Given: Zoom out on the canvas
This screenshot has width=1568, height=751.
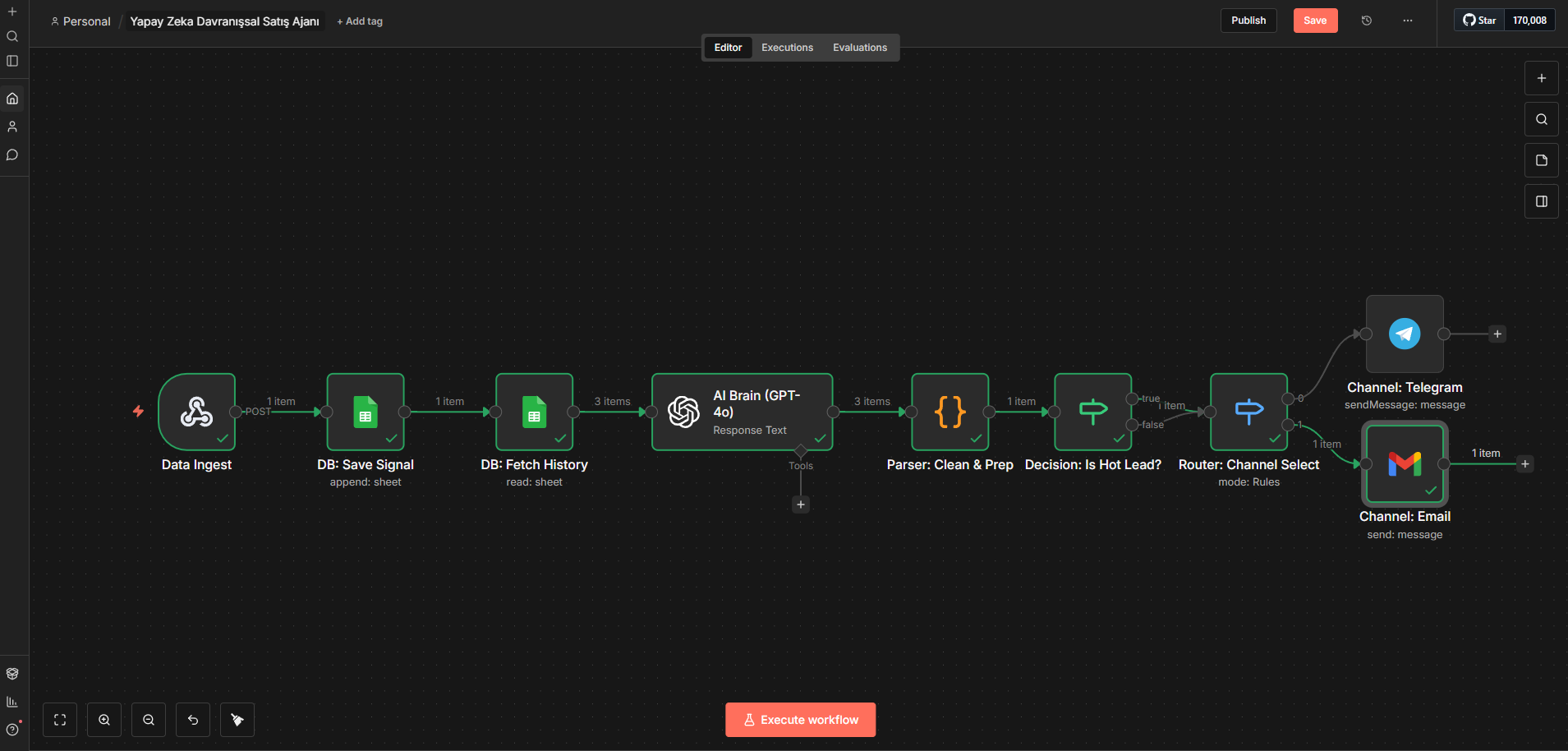Looking at the screenshot, I should [149, 720].
